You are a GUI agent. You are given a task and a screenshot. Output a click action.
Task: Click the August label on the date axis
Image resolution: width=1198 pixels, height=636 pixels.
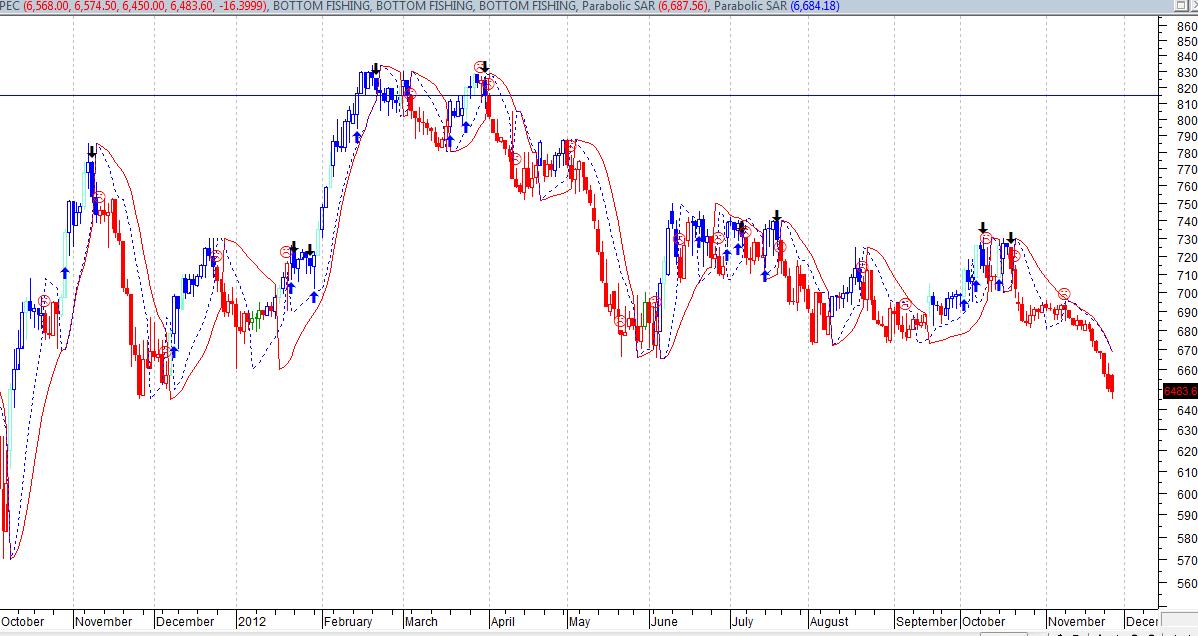click(x=828, y=621)
